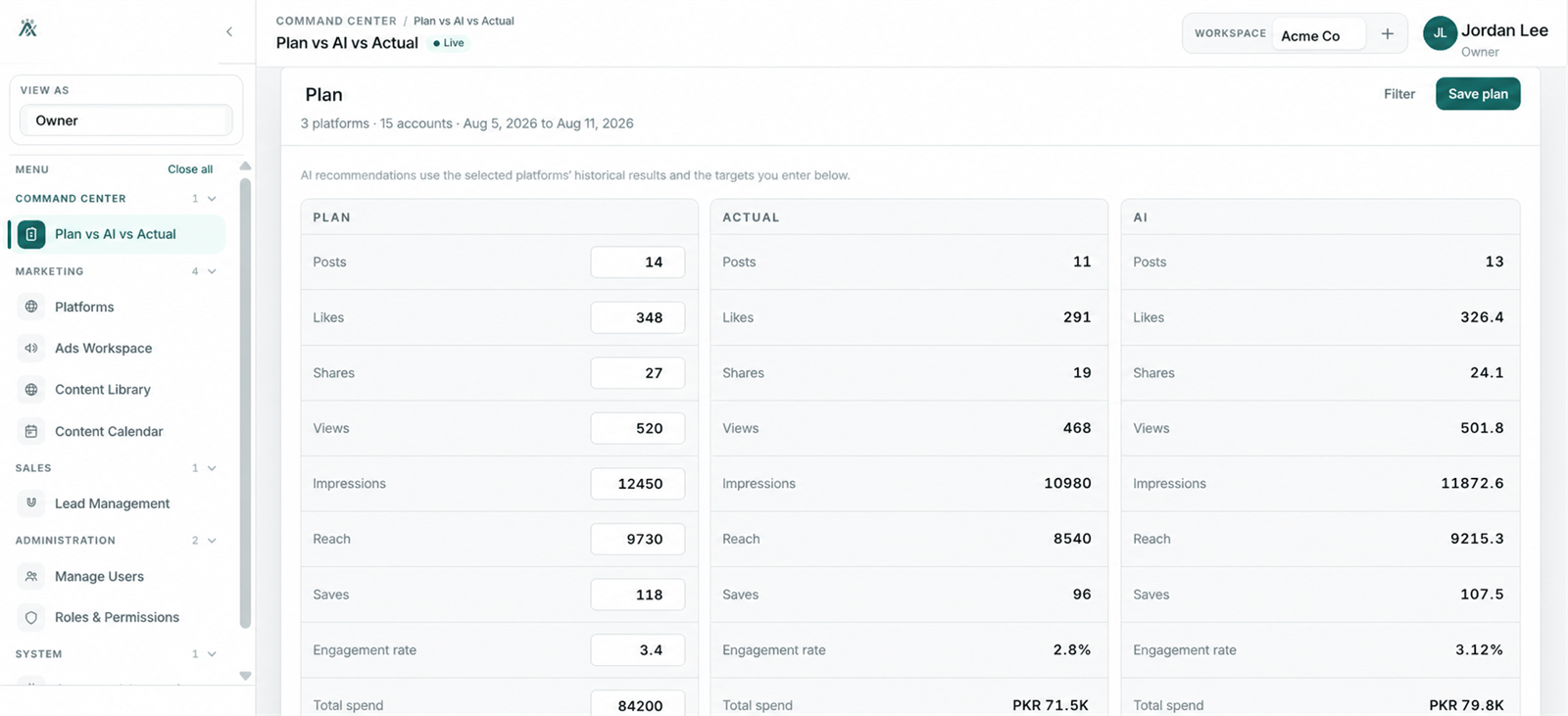Click the ACTUAL column header
The width and height of the screenshot is (1568, 716).
pos(751,217)
